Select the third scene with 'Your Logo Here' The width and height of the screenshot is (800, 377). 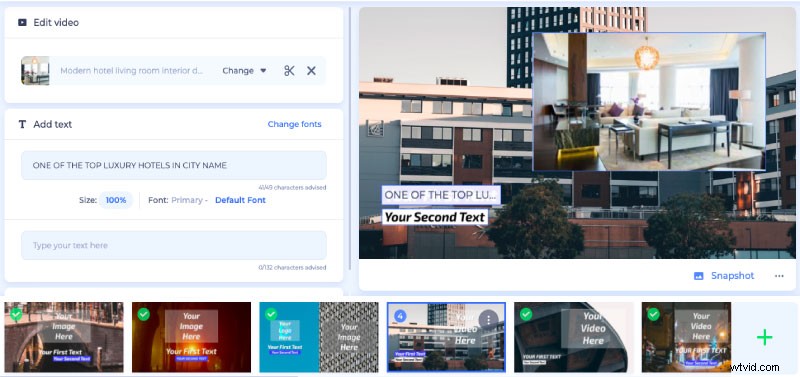[319, 337]
